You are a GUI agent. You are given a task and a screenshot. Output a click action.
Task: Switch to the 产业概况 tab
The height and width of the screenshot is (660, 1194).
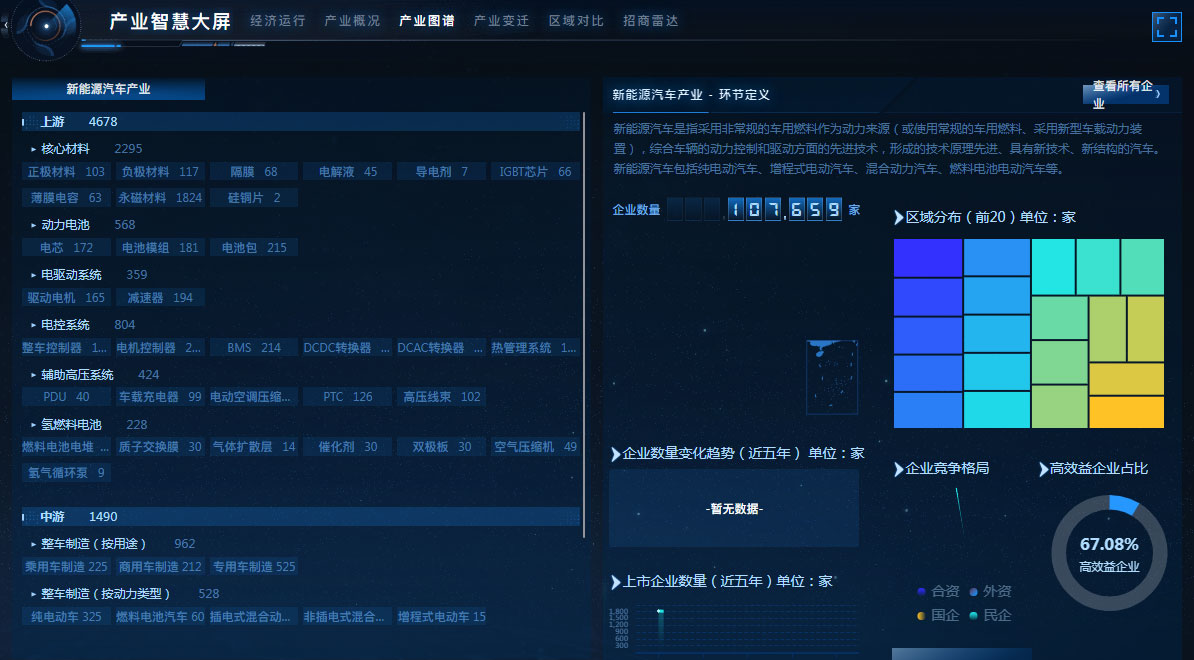[351, 19]
